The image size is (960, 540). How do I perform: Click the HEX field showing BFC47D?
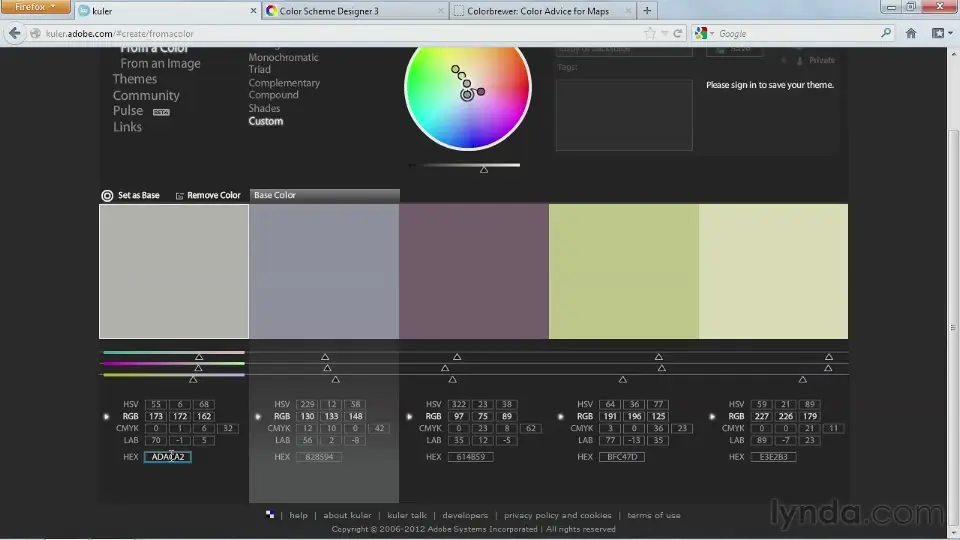pos(622,457)
